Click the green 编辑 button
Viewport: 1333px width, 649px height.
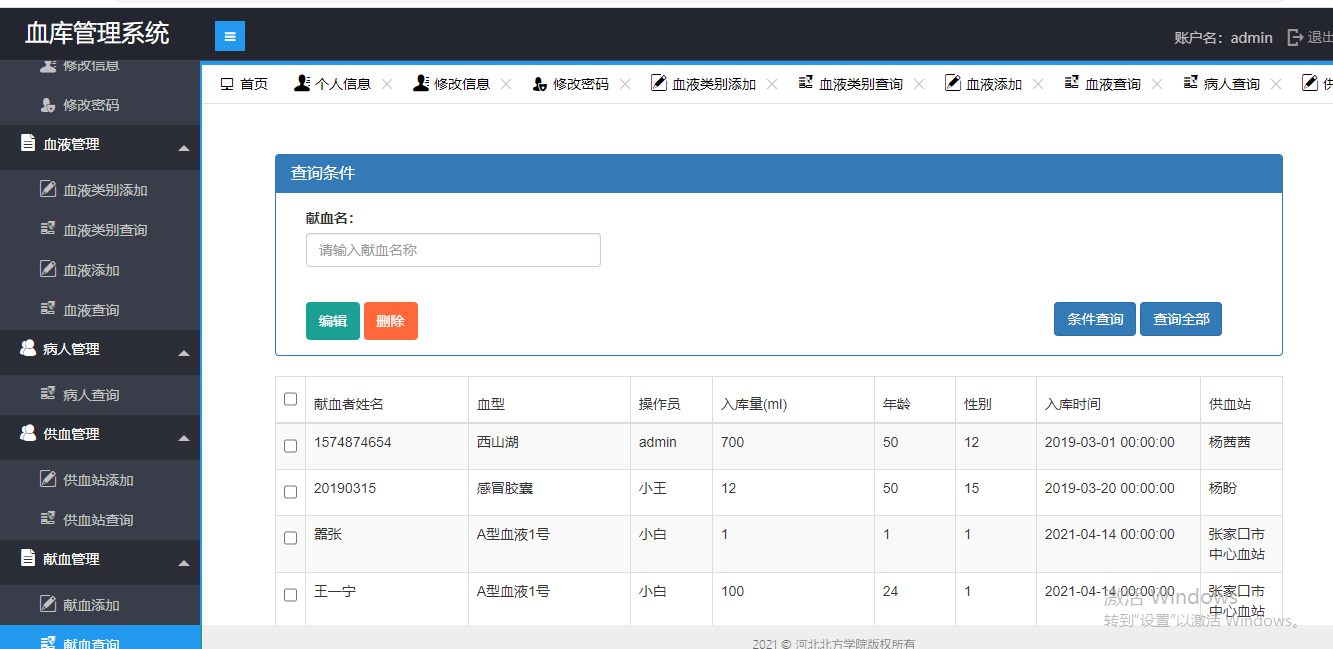pyautogui.click(x=333, y=321)
